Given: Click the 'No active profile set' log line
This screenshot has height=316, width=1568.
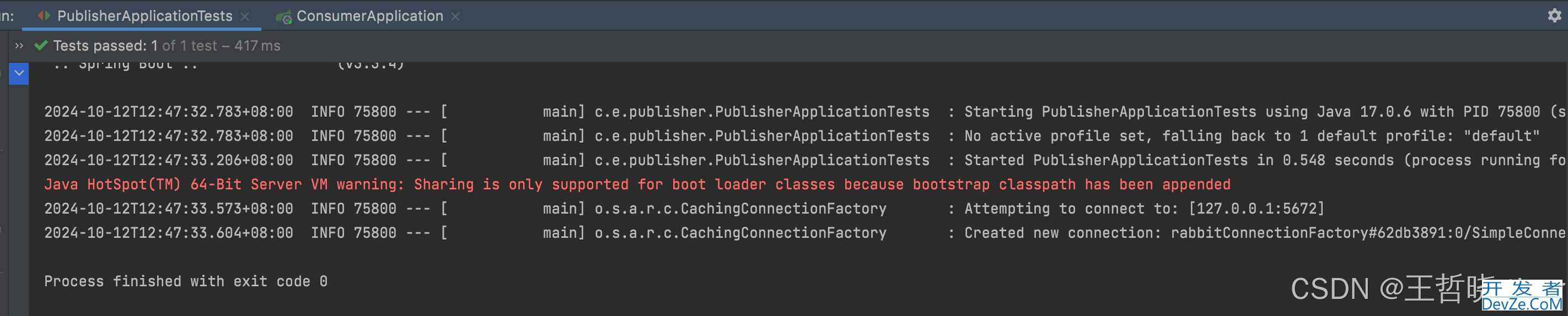Looking at the screenshot, I should point(792,136).
